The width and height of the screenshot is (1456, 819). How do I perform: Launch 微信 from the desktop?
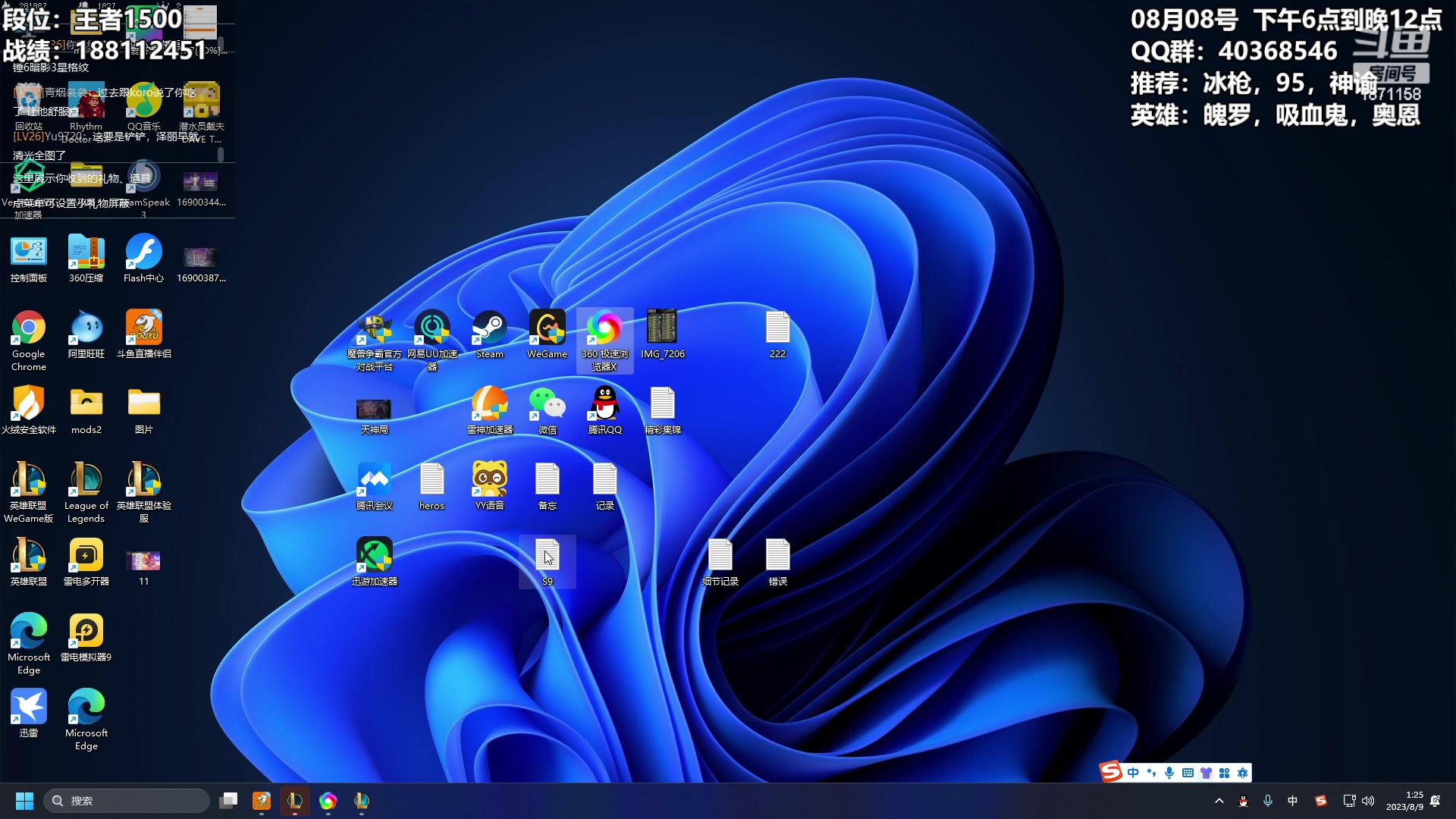point(548,410)
